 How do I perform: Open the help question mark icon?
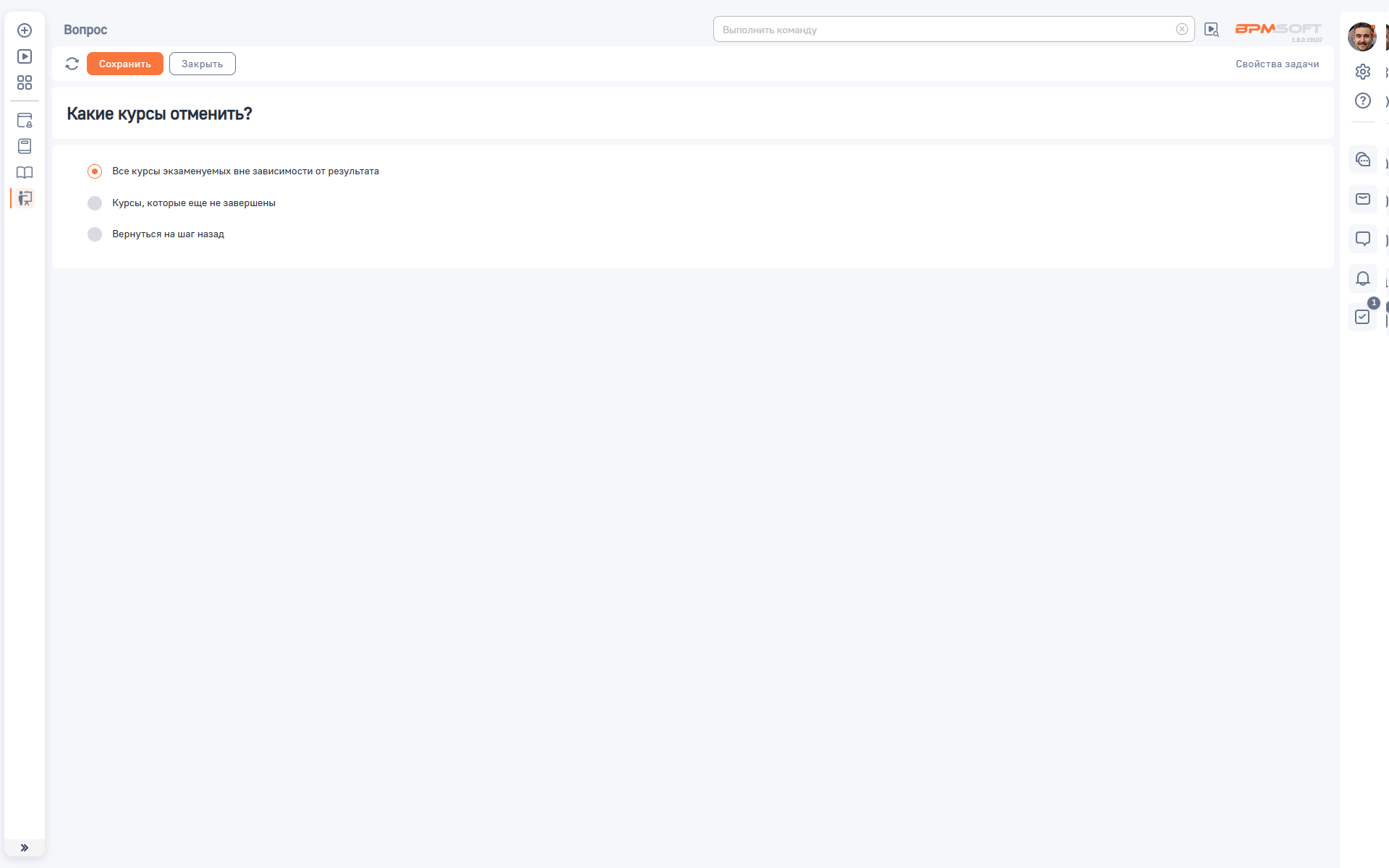(1362, 101)
